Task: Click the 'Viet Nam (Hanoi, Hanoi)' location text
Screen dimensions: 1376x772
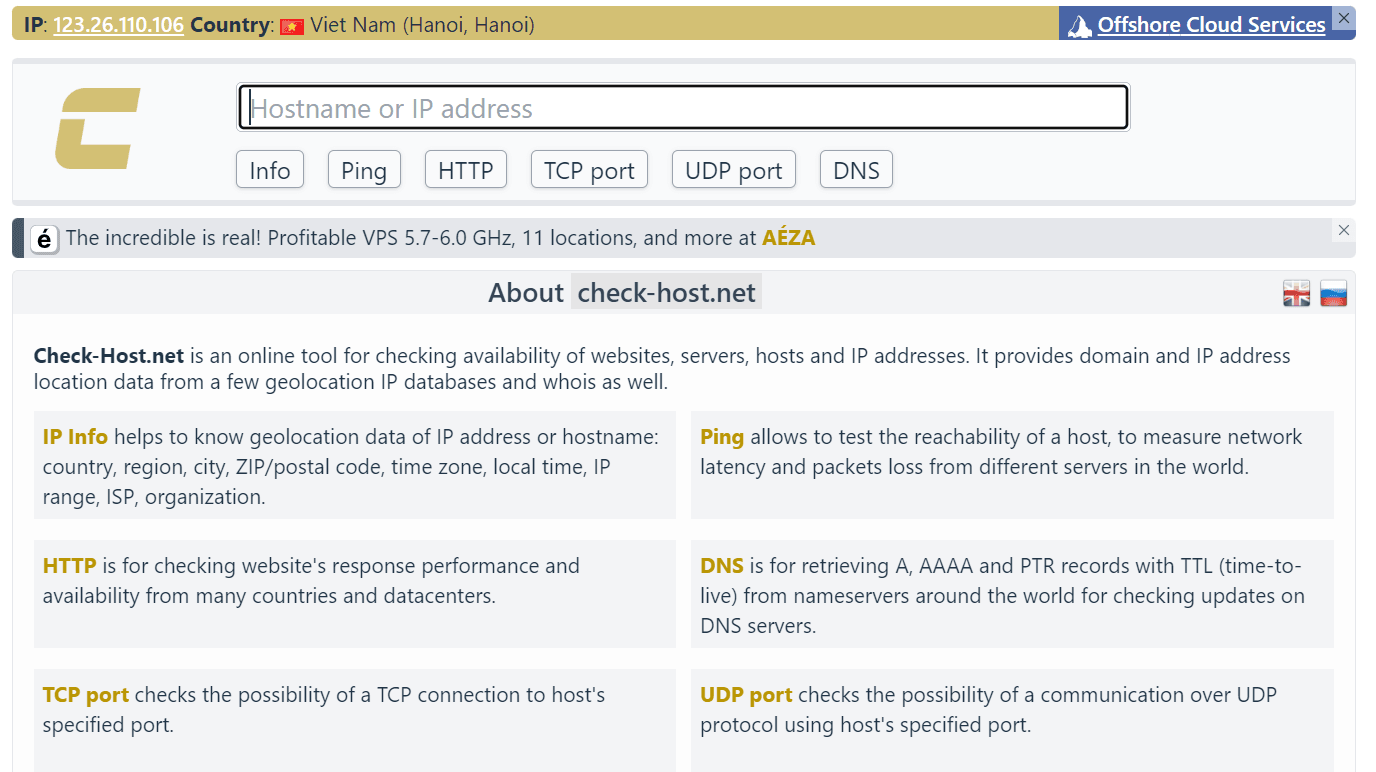Action: (x=422, y=25)
